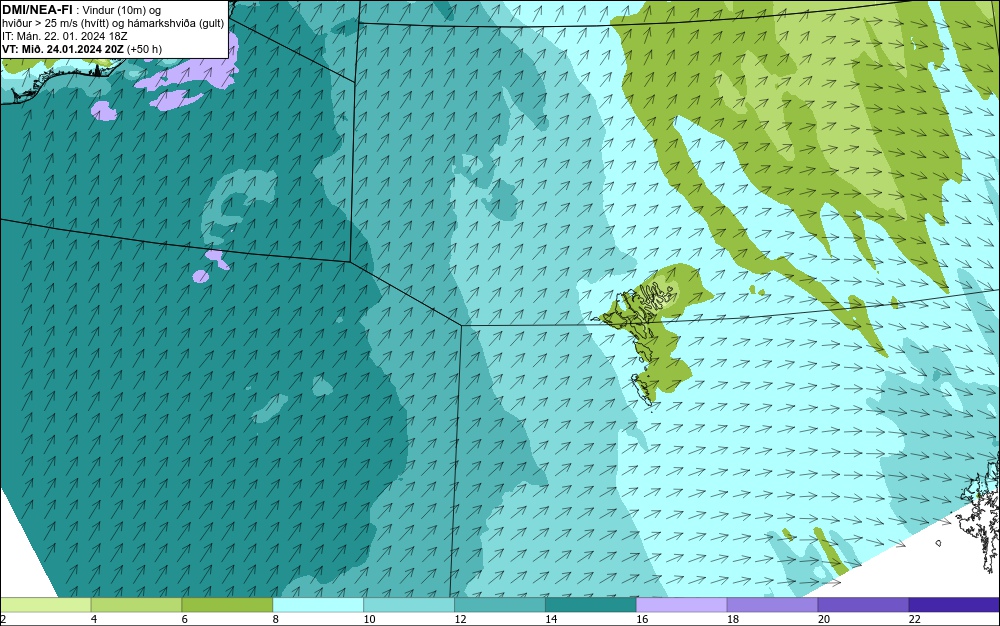The image size is (1000, 626).
Task: Click the 'hviður > 25 m/s' legend description line
Action: [x=113, y=24]
